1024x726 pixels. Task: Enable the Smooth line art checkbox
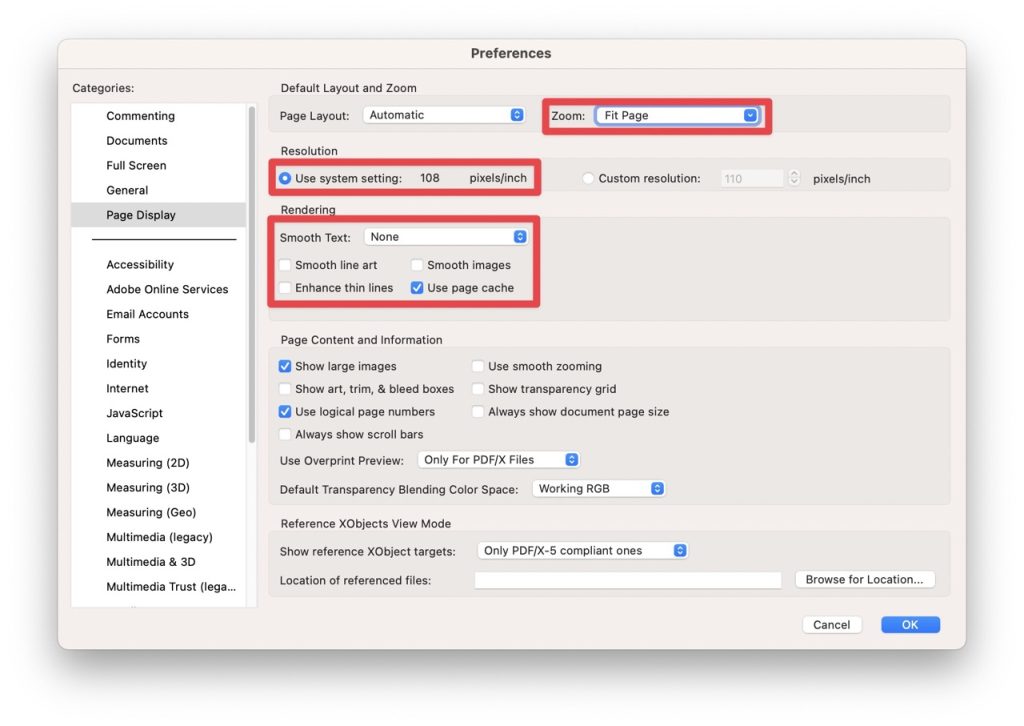pyautogui.click(x=285, y=265)
